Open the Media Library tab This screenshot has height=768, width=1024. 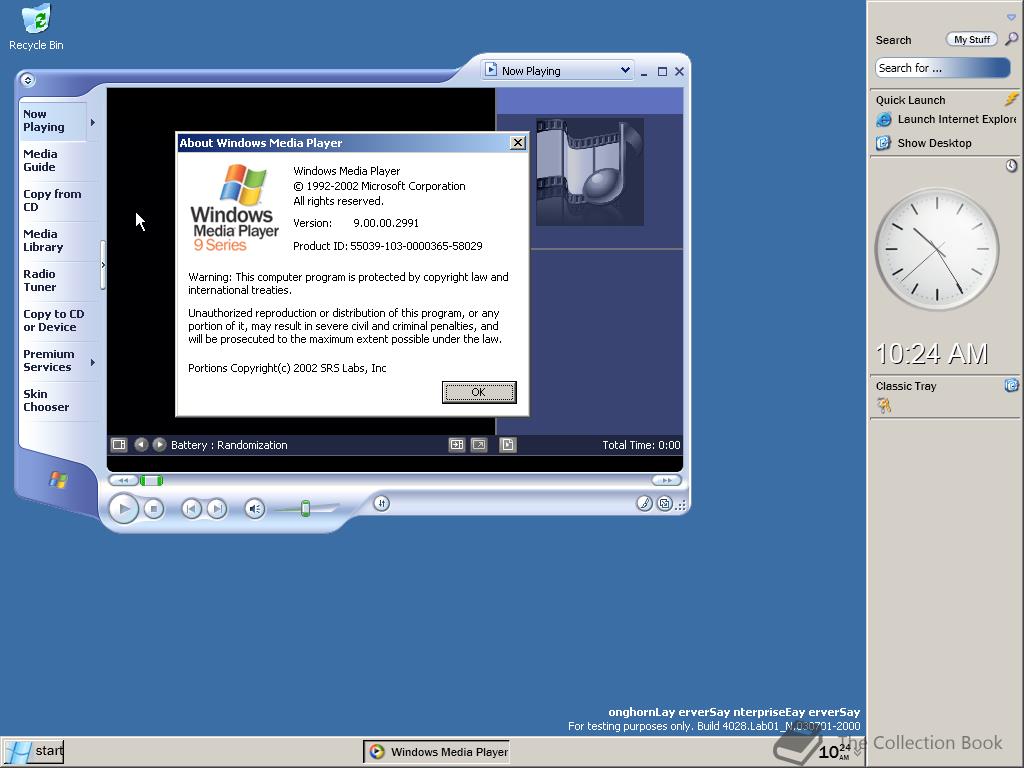point(52,240)
